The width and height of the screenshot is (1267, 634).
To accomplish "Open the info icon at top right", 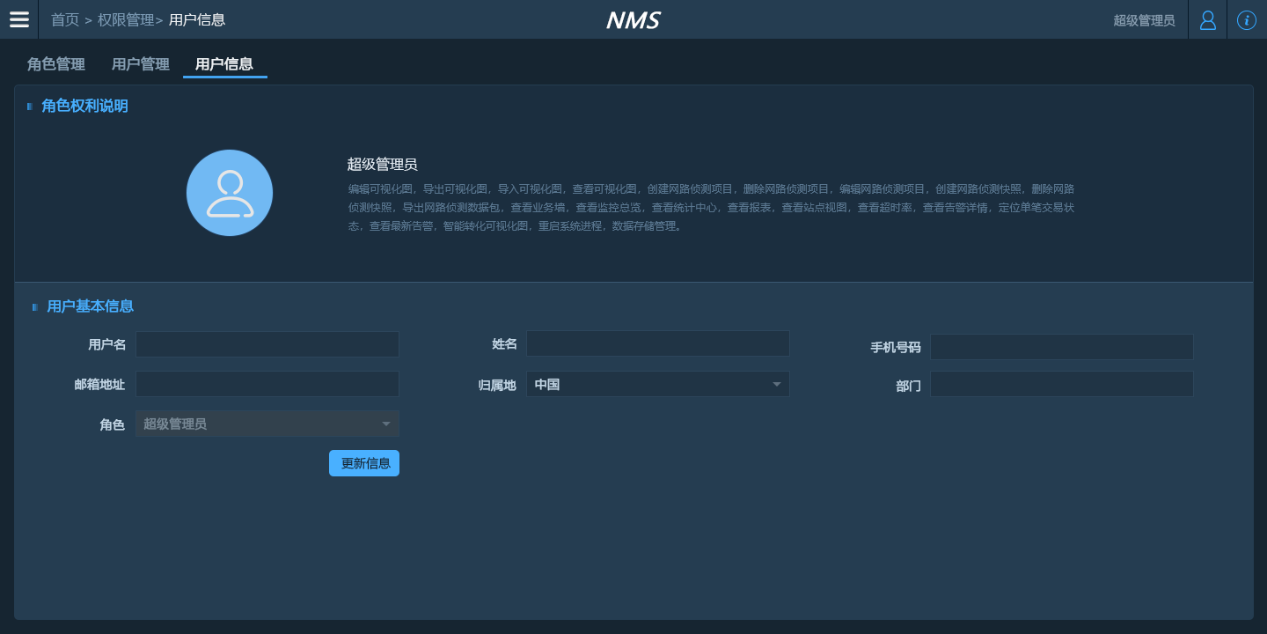I will 1246,20.
